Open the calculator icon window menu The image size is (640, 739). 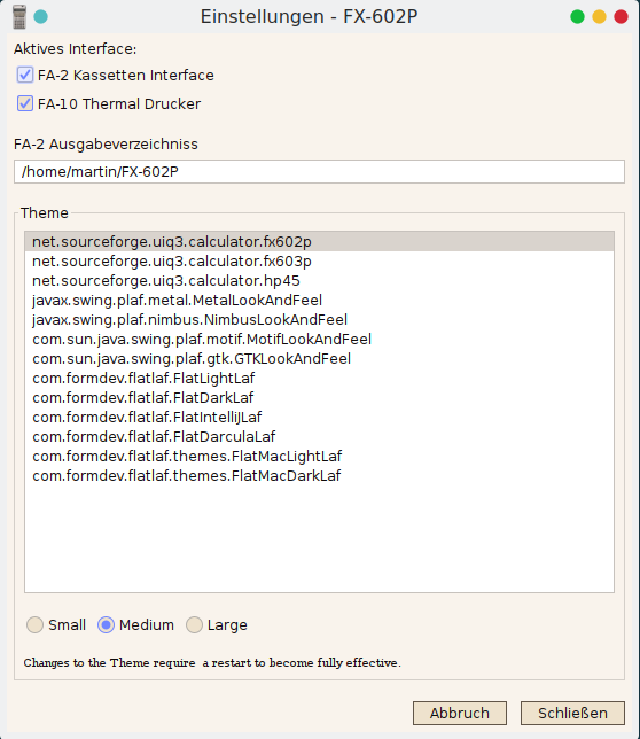click(19, 17)
